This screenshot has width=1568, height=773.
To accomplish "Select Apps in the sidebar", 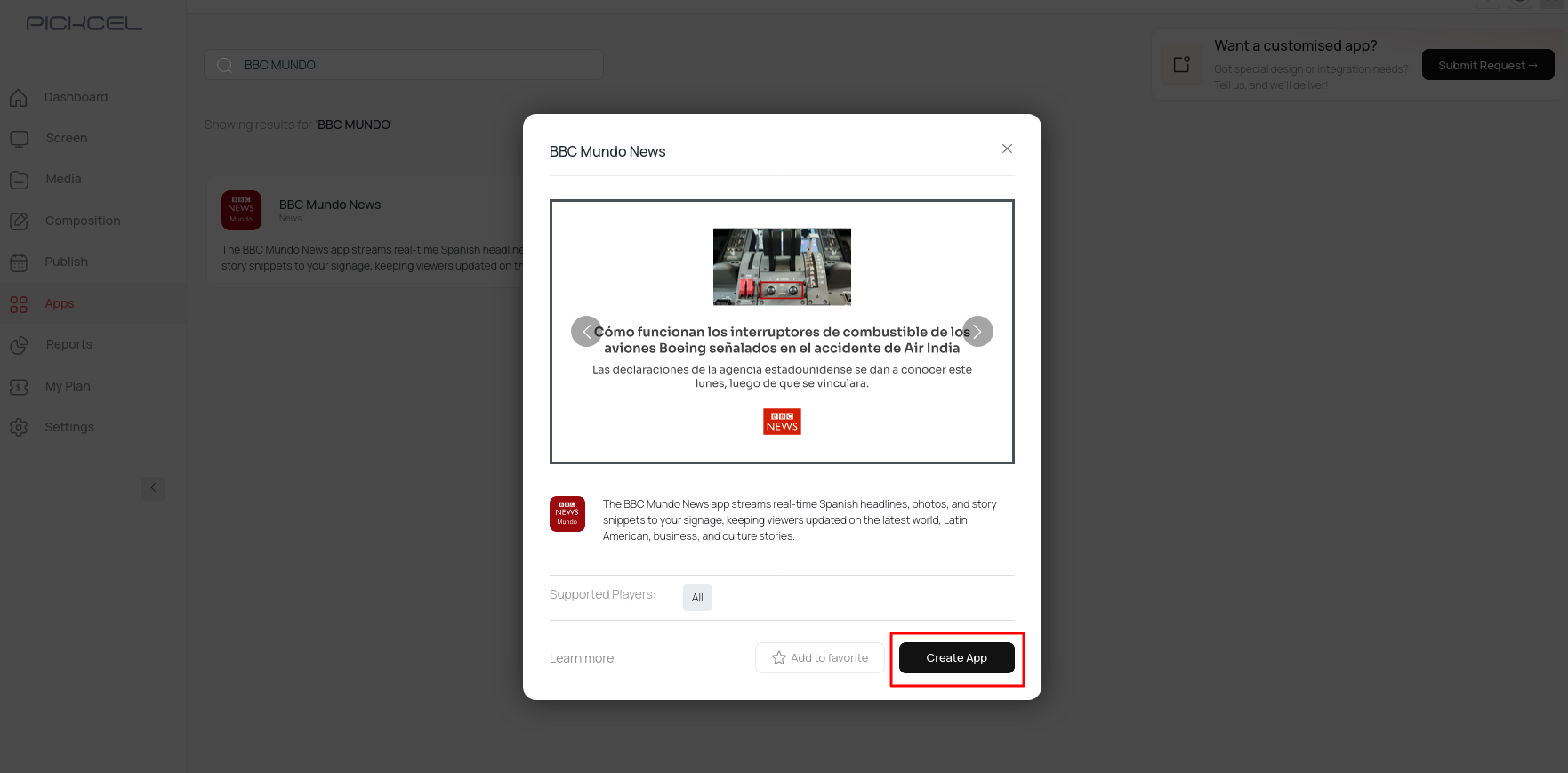I will 60,303.
